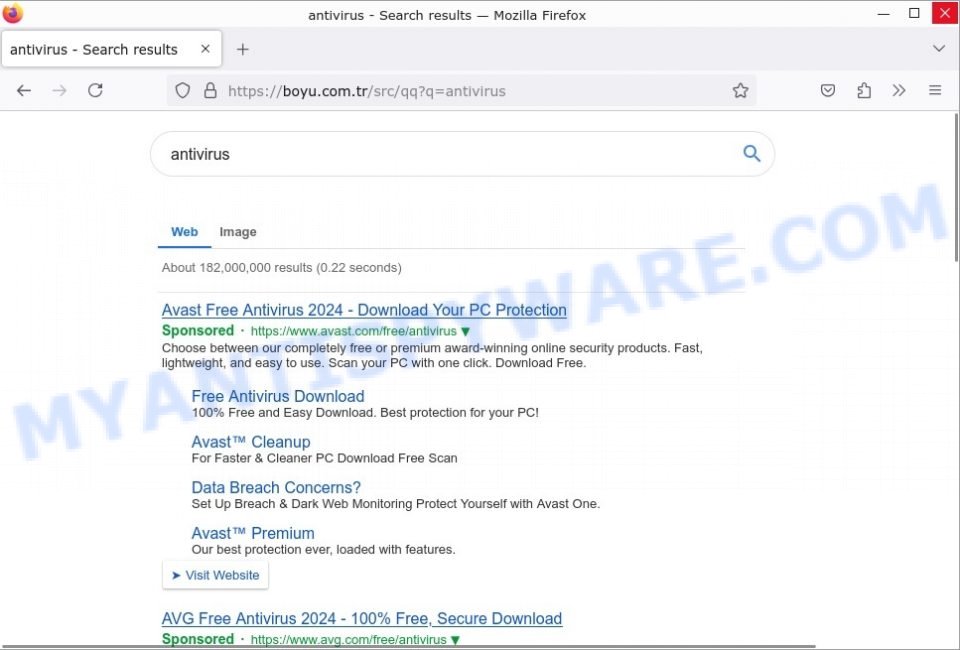
Task: Reload the current page
Action: [95, 91]
